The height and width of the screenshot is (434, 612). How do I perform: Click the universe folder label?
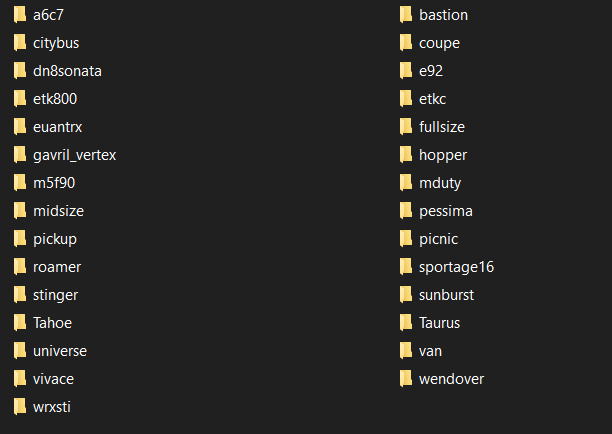(x=60, y=351)
